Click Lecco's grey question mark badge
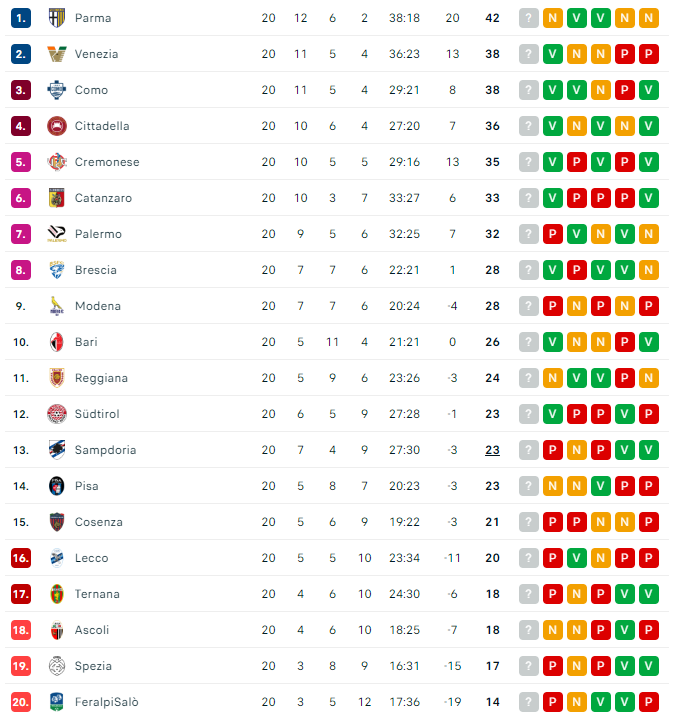Screen dimensions: 678x718 [529, 558]
